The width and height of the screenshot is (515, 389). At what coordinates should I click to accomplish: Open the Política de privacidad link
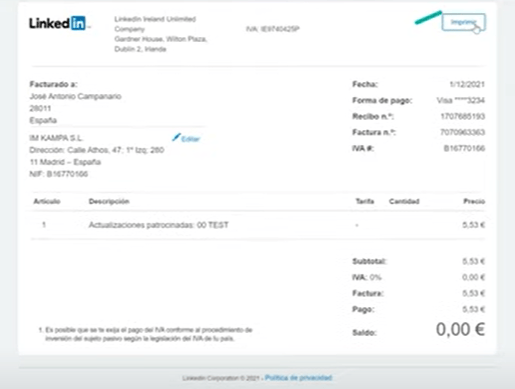298,378
